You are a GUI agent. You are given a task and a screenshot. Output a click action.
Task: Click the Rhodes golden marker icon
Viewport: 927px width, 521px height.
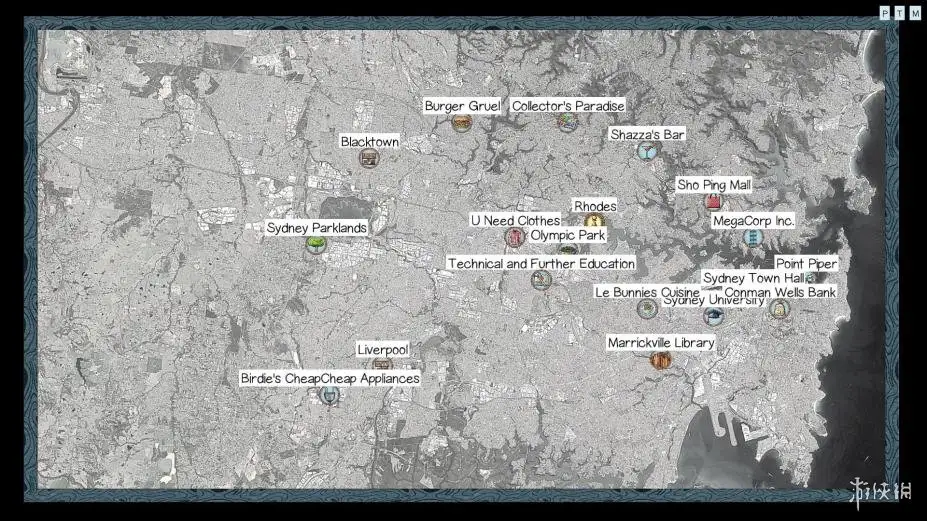click(x=594, y=221)
